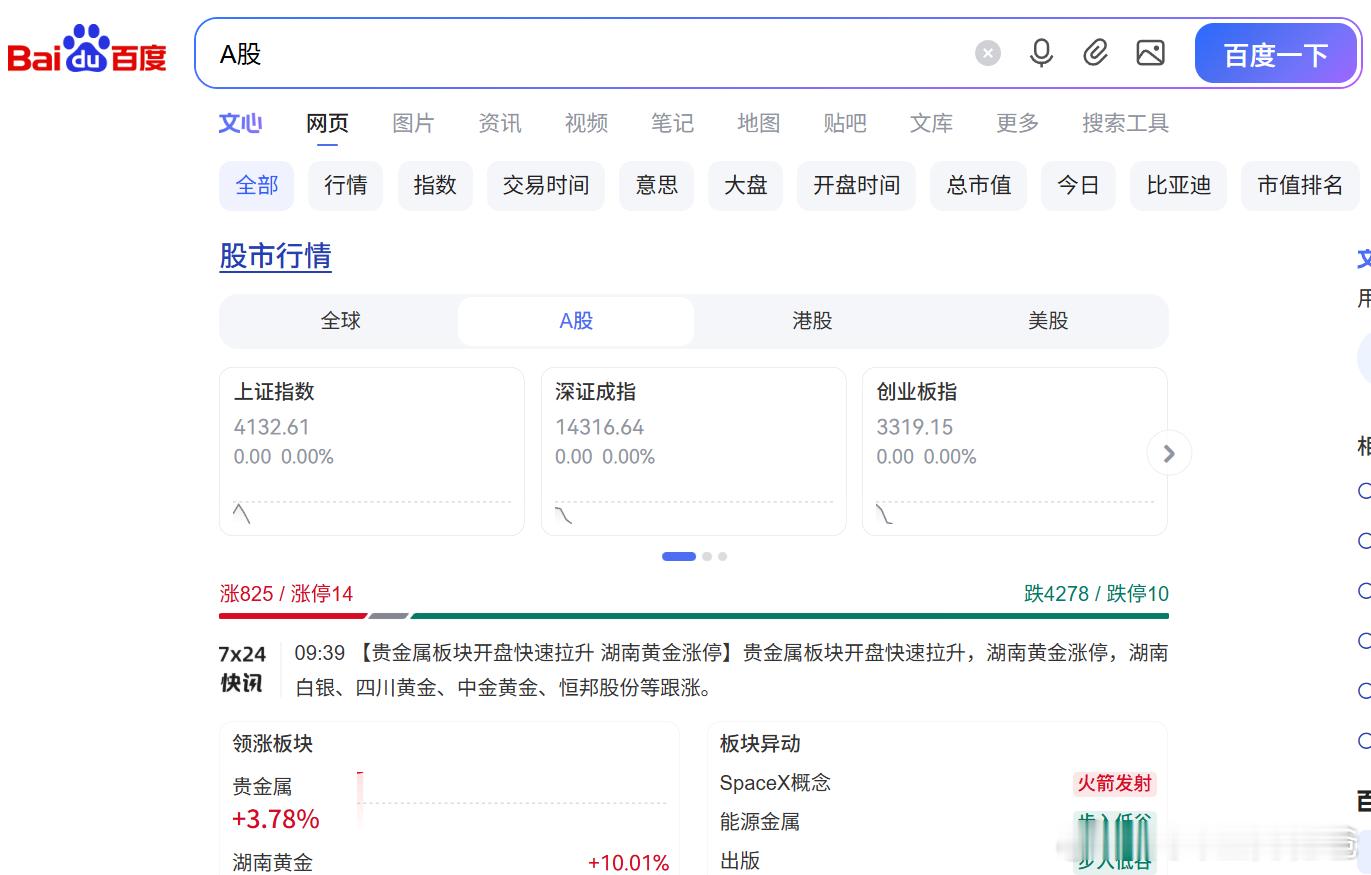
Task: Select the 开盘时间 chip
Action: coord(857,185)
